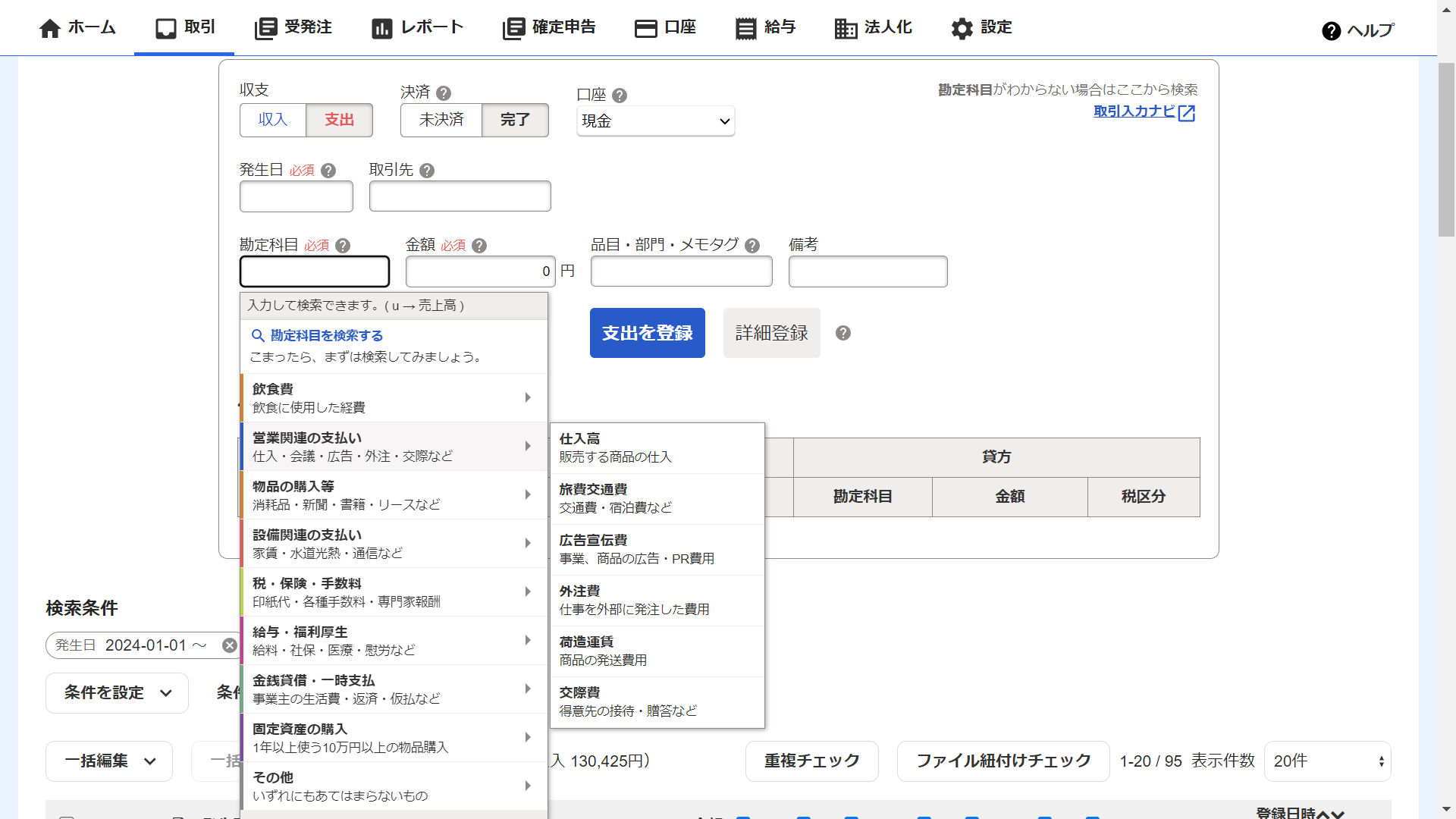Viewport: 1456px width, 819px height.
Task: Focus the 品目・部門・メモタグ field
Action: [682, 271]
